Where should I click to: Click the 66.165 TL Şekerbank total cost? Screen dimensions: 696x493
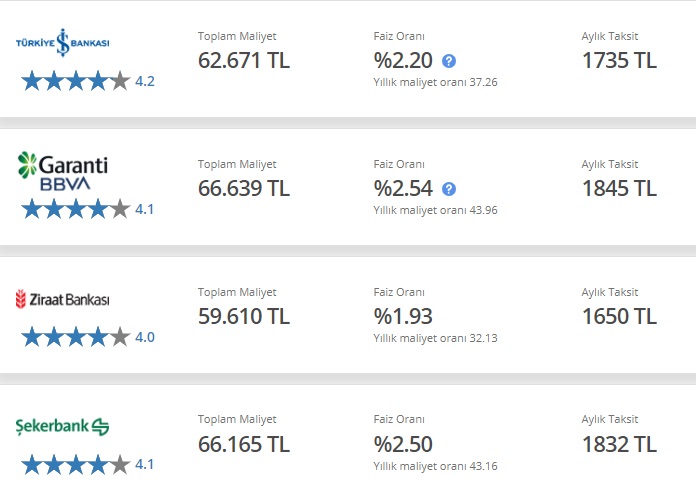coord(244,444)
